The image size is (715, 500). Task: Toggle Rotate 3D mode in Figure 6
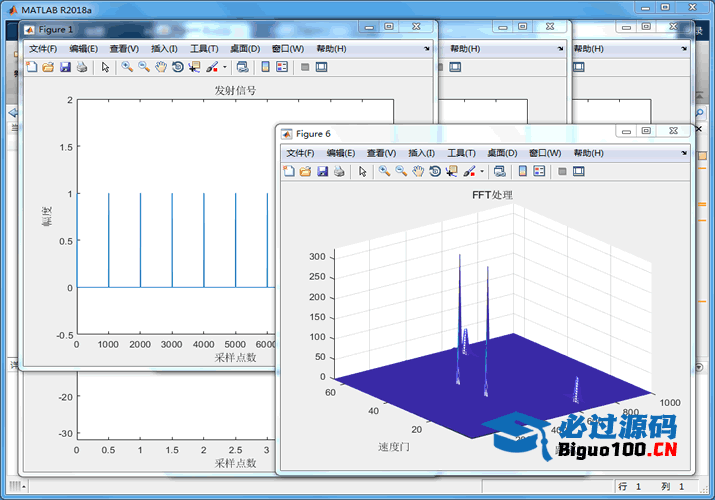[x=434, y=172]
